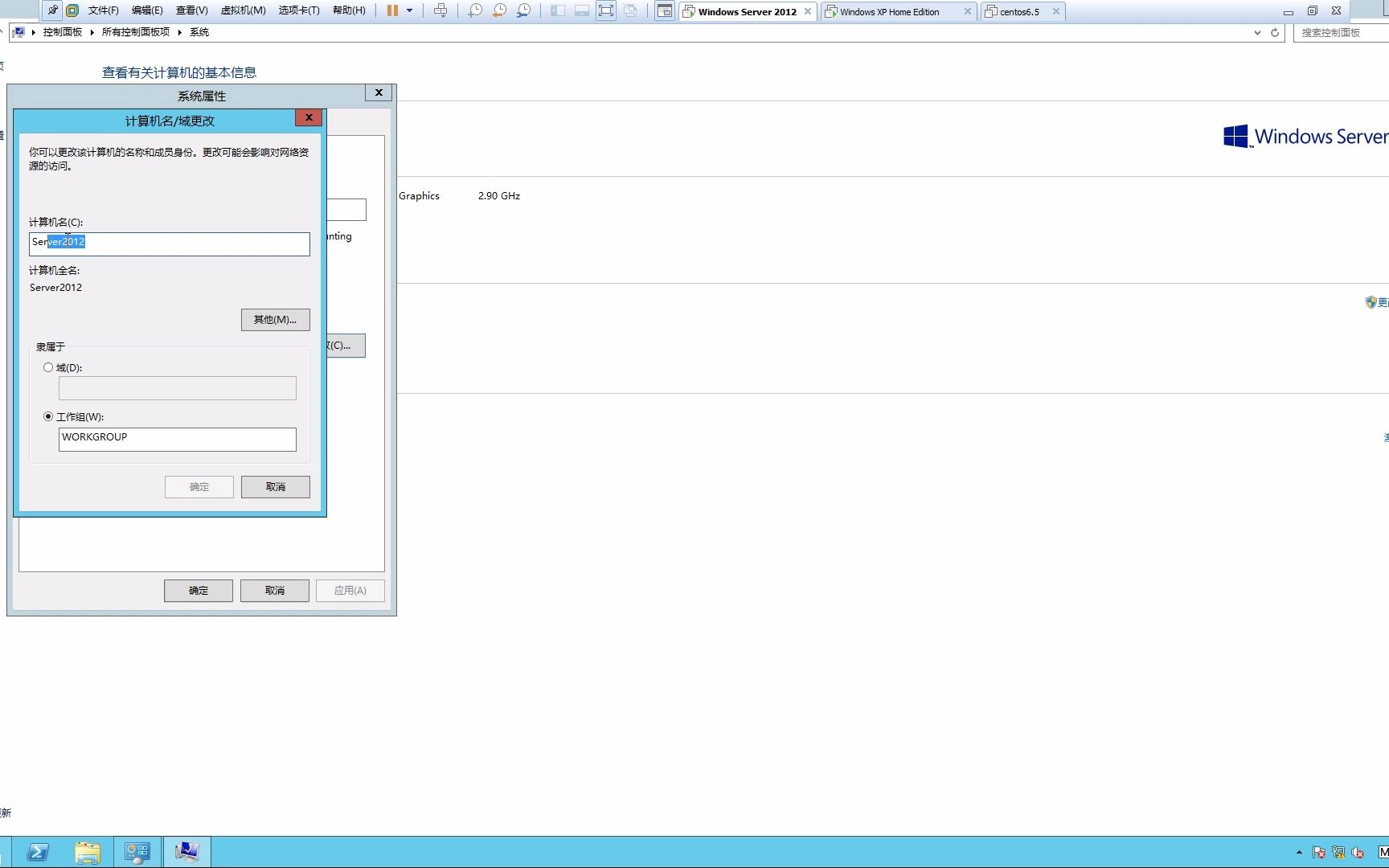
Task: Open PowerShell from the taskbar
Action: 37,852
